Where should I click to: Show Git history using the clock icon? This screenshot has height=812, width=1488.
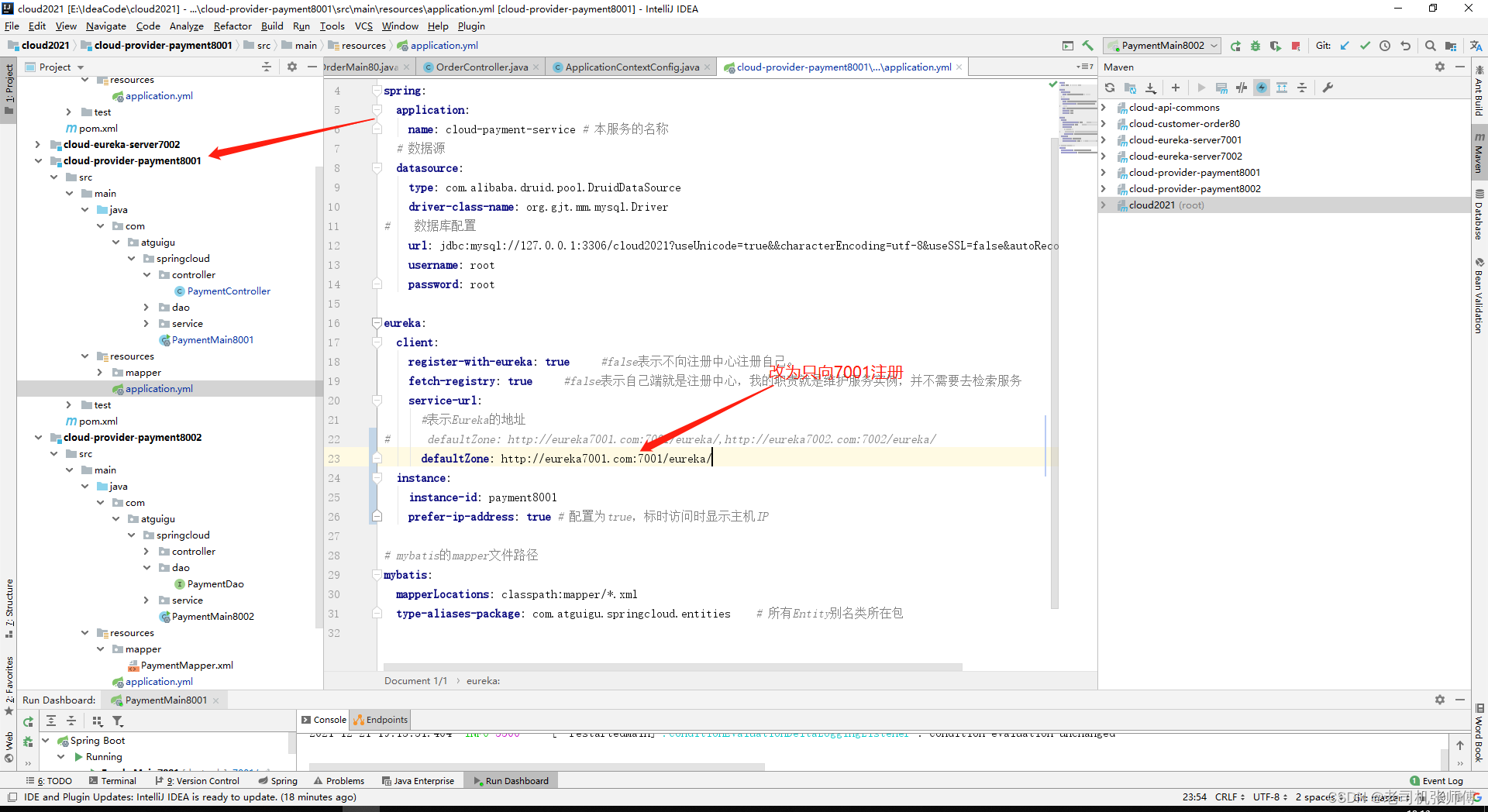click(1385, 46)
